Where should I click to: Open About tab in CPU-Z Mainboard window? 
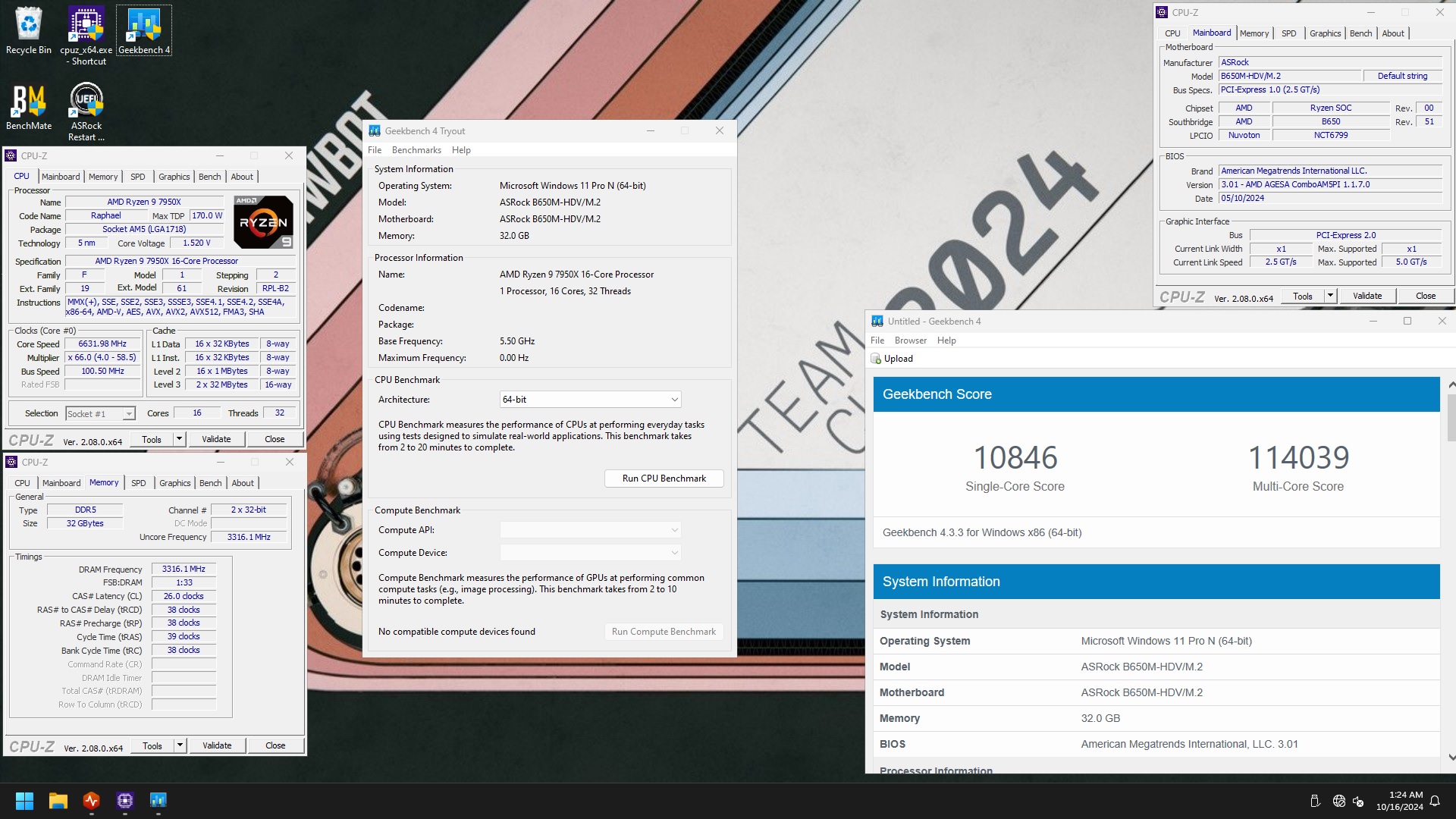(x=1393, y=33)
